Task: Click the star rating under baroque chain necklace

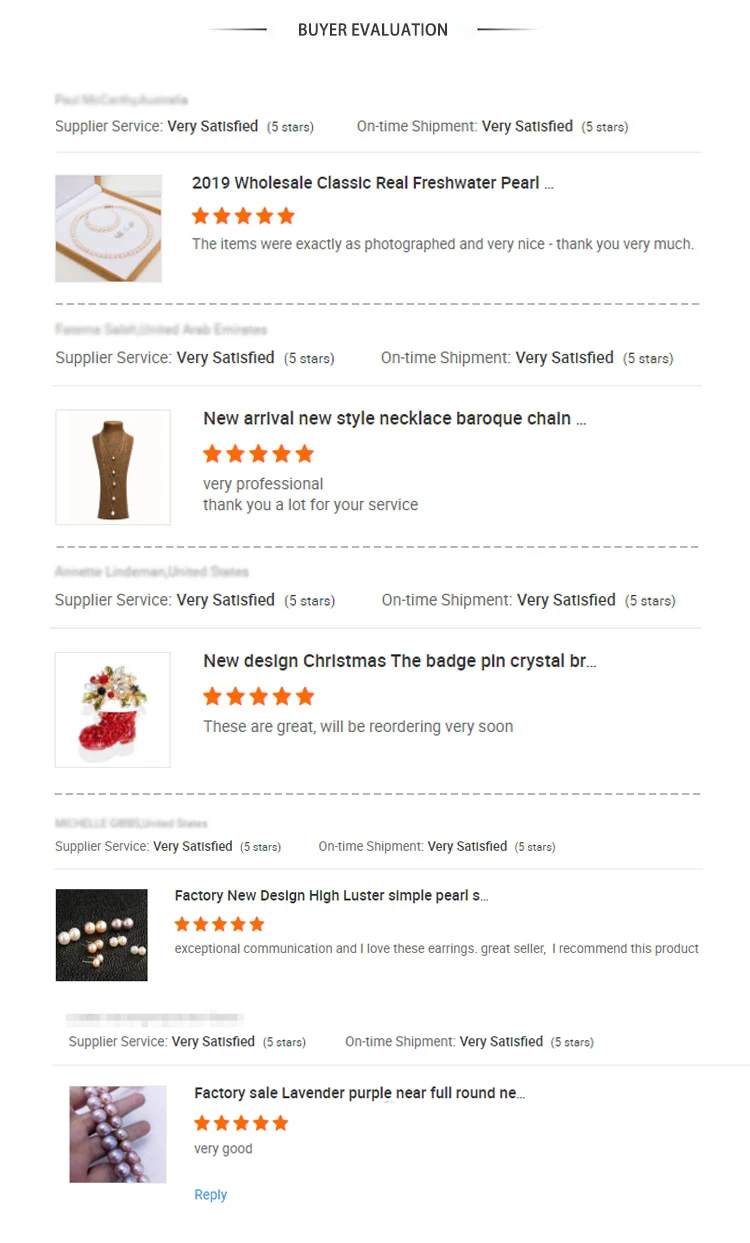Action: (x=258, y=454)
